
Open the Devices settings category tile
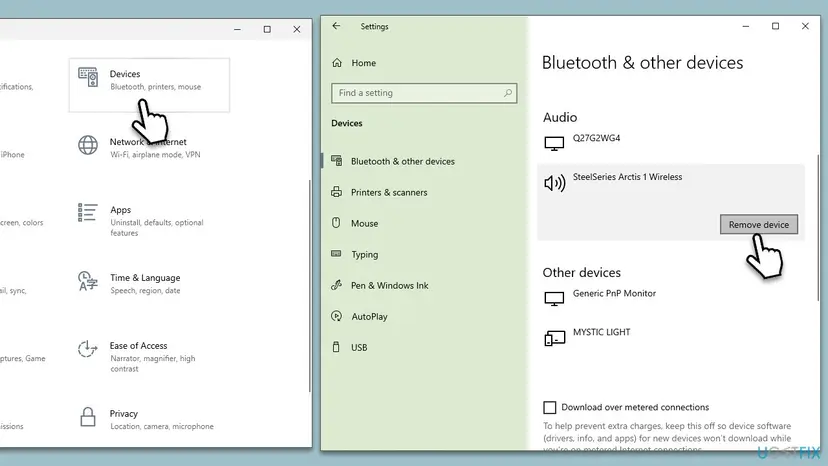[149, 85]
